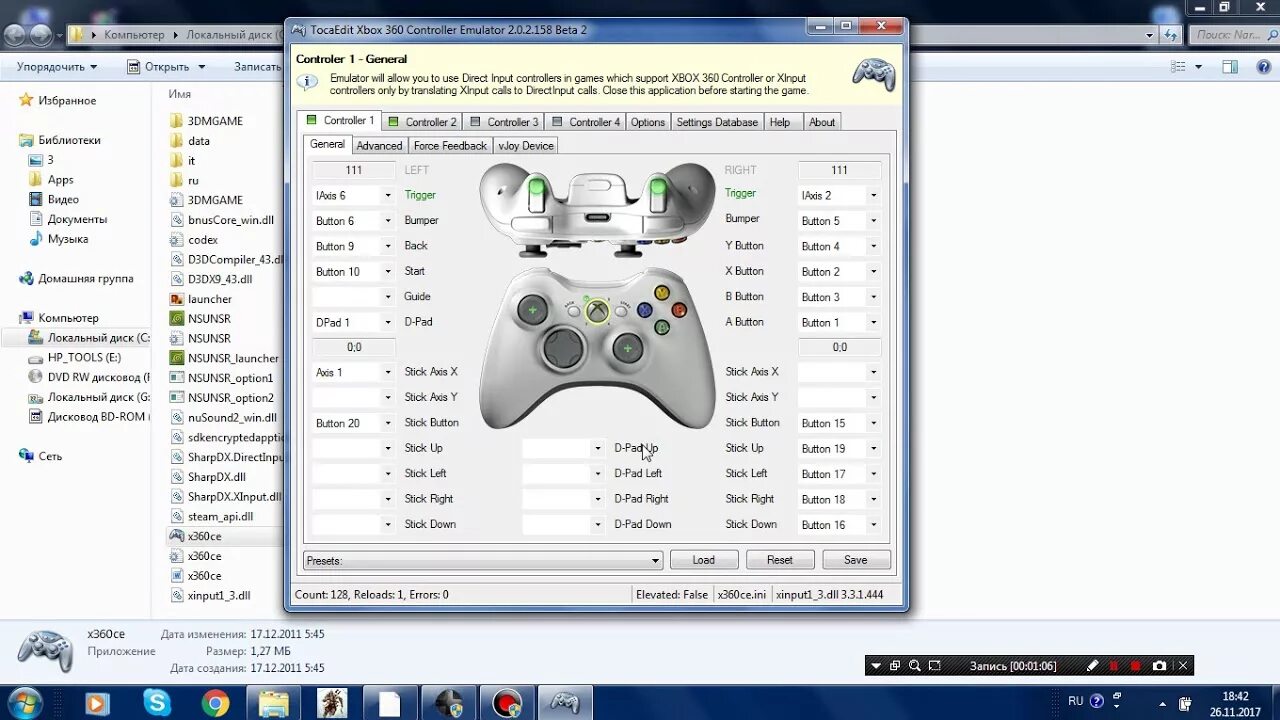The height and width of the screenshot is (720, 1280).
Task: Click the red round record icon
Action: [x=1136, y=666]
